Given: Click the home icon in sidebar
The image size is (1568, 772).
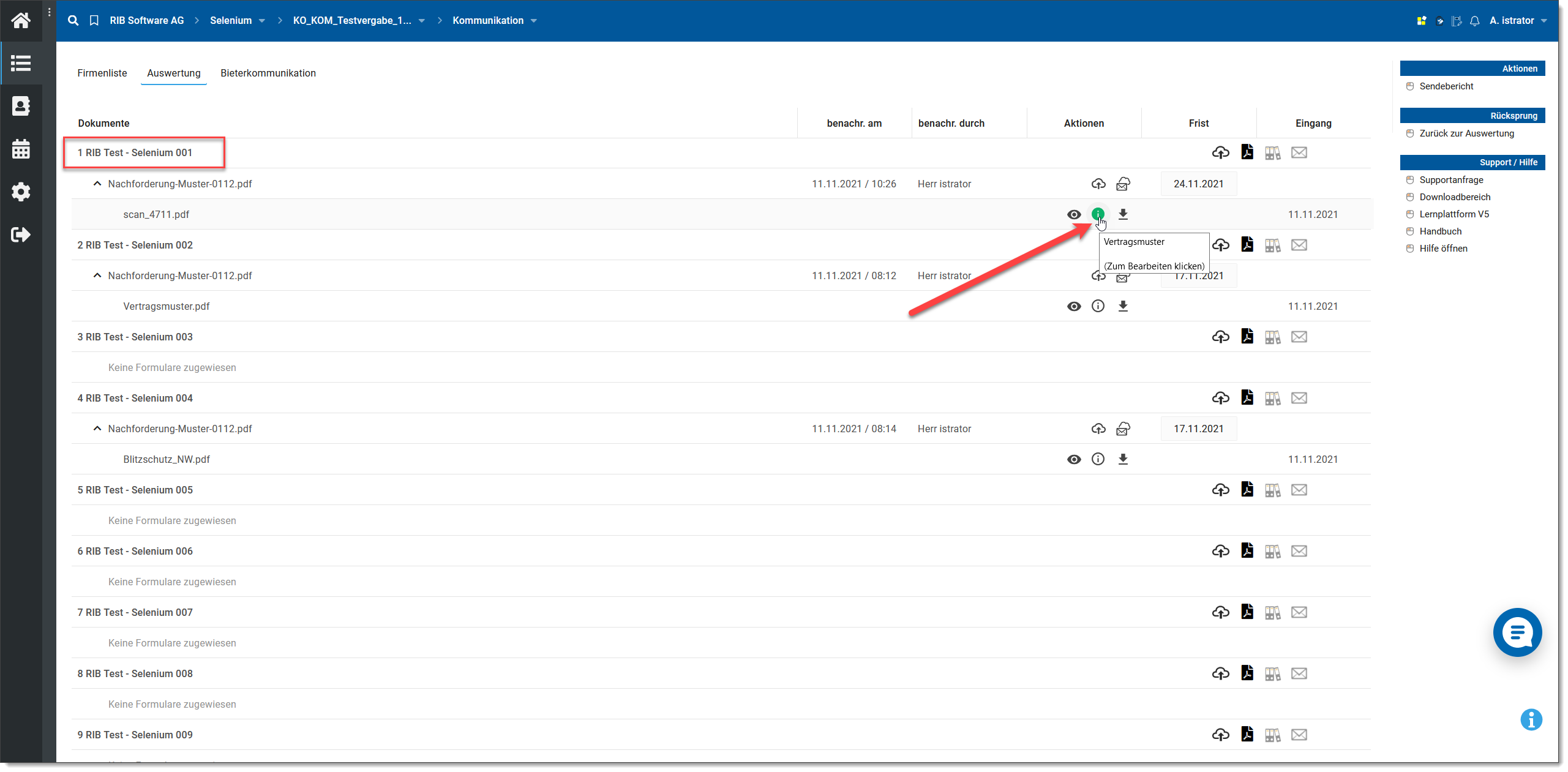Looking at the screenshot, I should [21, 21].
